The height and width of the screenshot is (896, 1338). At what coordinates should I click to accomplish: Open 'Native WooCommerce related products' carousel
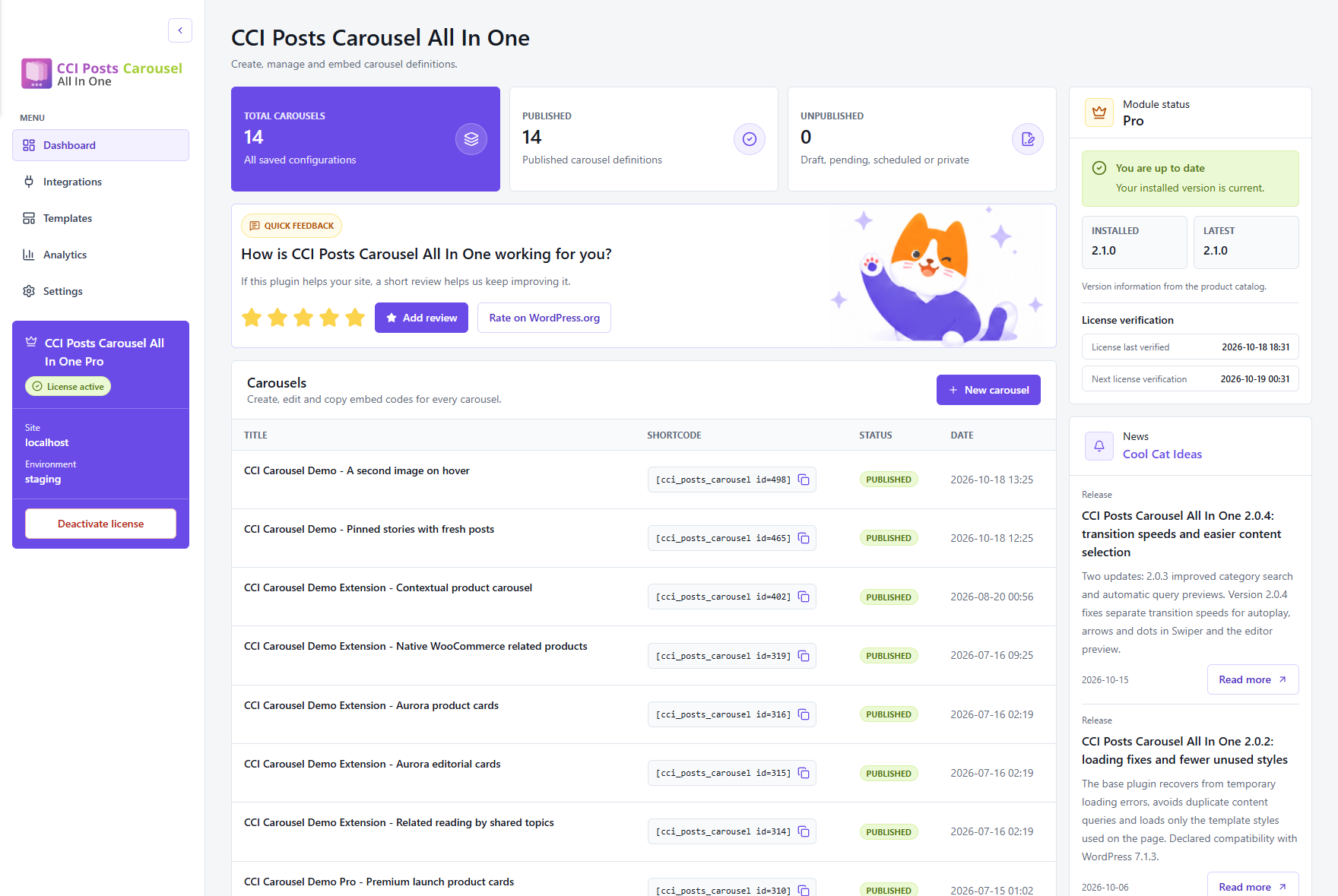[416, 646]
